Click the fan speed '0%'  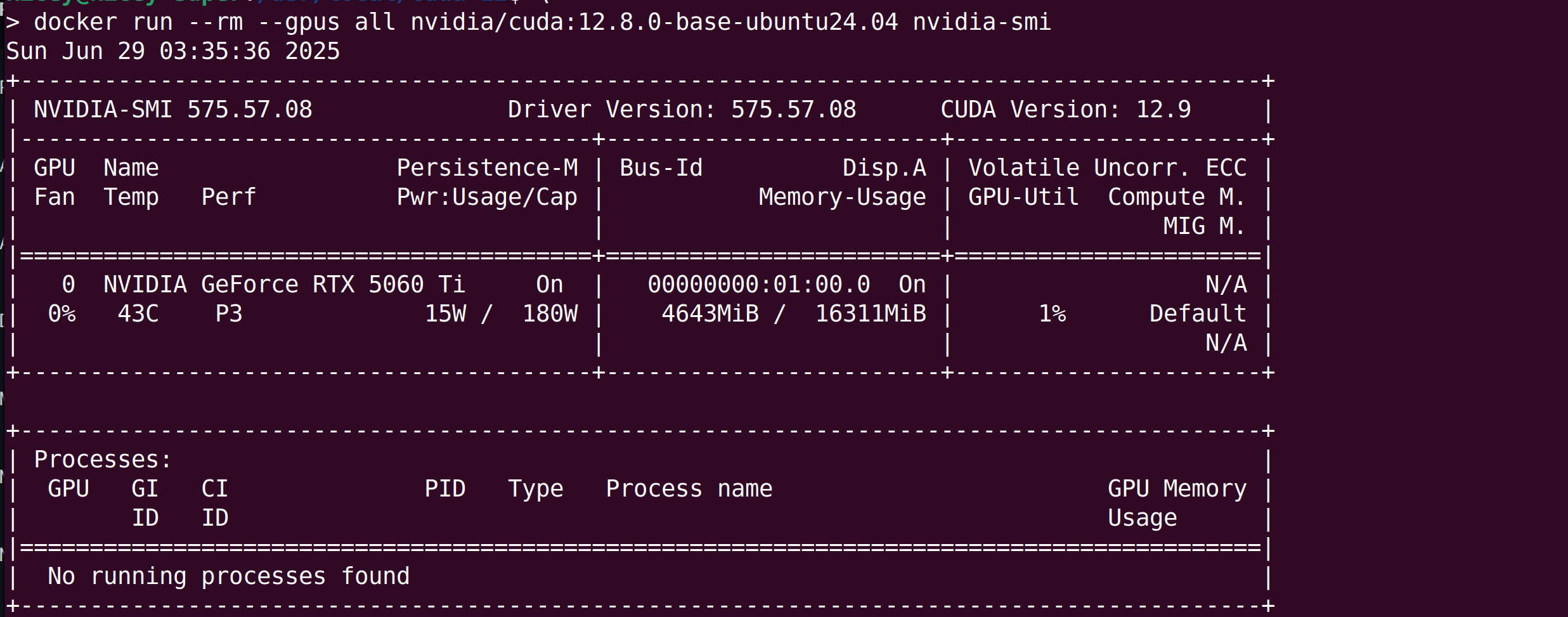click(x=62, y=314)
